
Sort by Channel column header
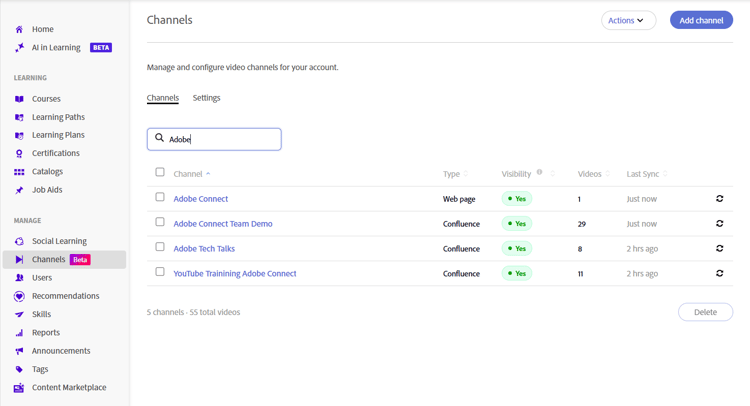(x=192, y=174)
